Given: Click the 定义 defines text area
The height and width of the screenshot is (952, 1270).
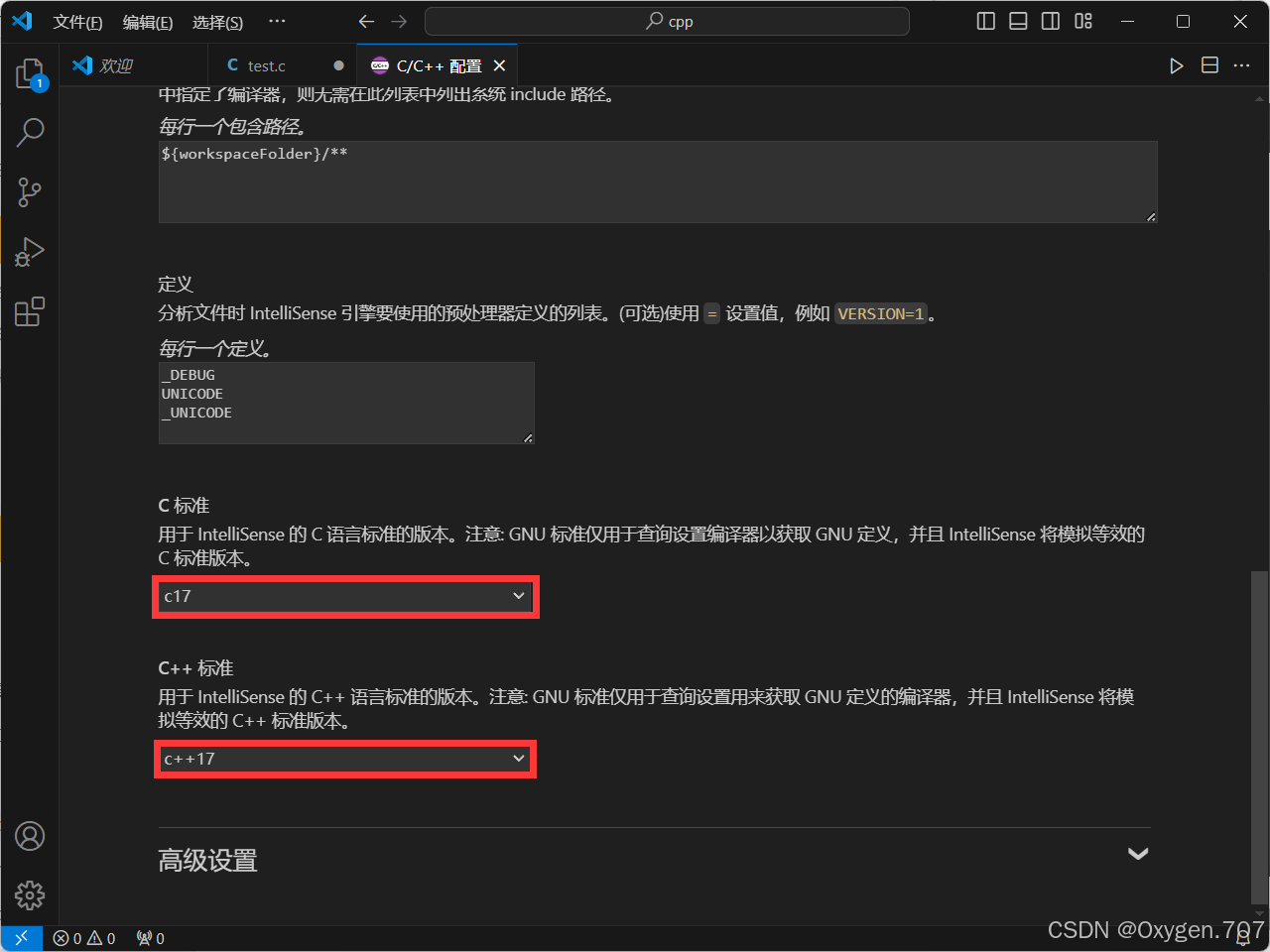Looking at the screenshot, I should click(x=346, y=403).
